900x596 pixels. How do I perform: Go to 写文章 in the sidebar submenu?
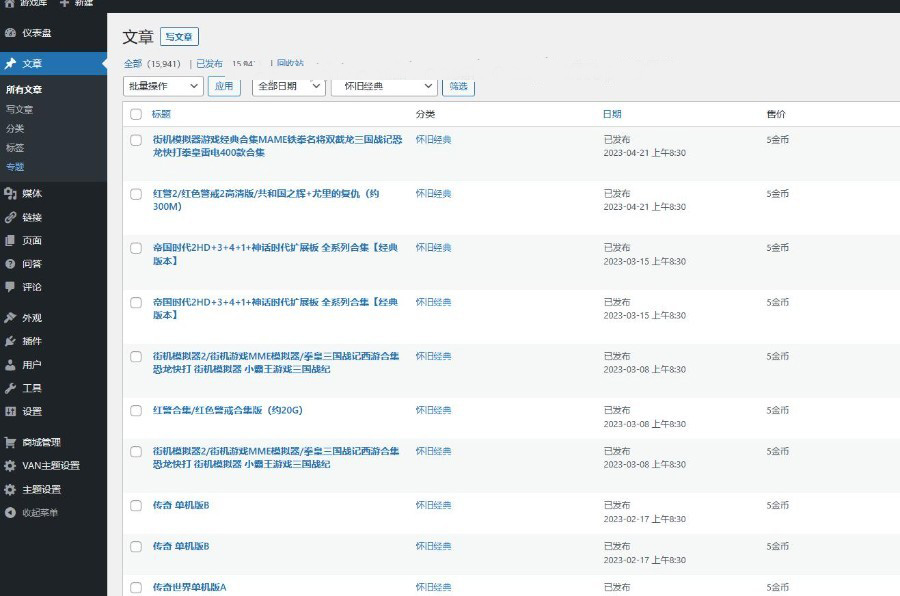20,109
